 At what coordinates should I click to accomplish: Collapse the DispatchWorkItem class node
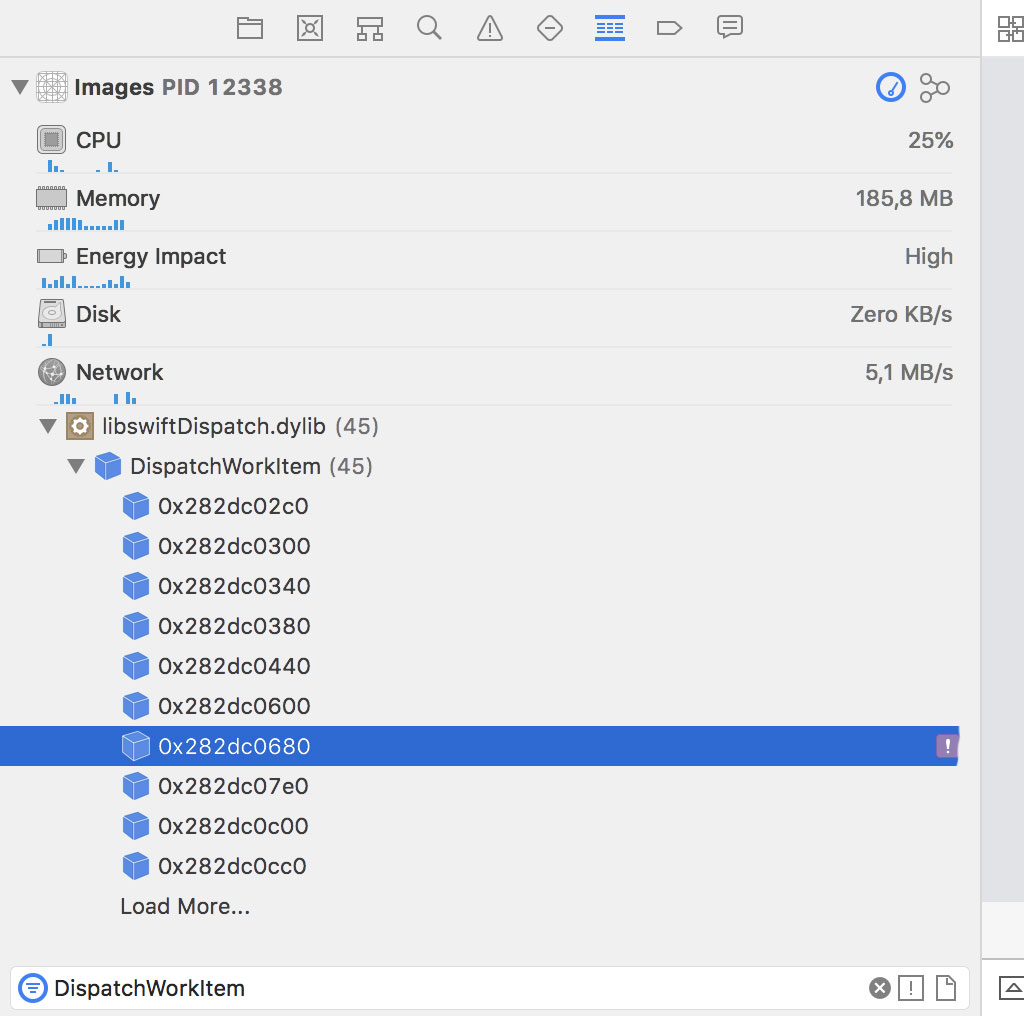click(76, 467)
